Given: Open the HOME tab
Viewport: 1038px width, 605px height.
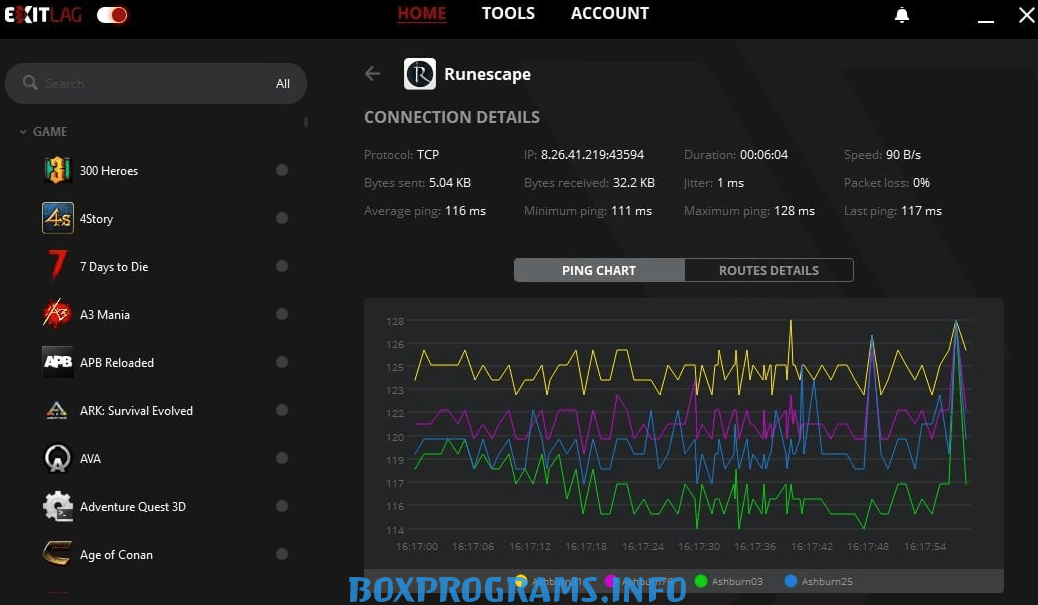Looking at the screenshot, I should pos(422,13).
